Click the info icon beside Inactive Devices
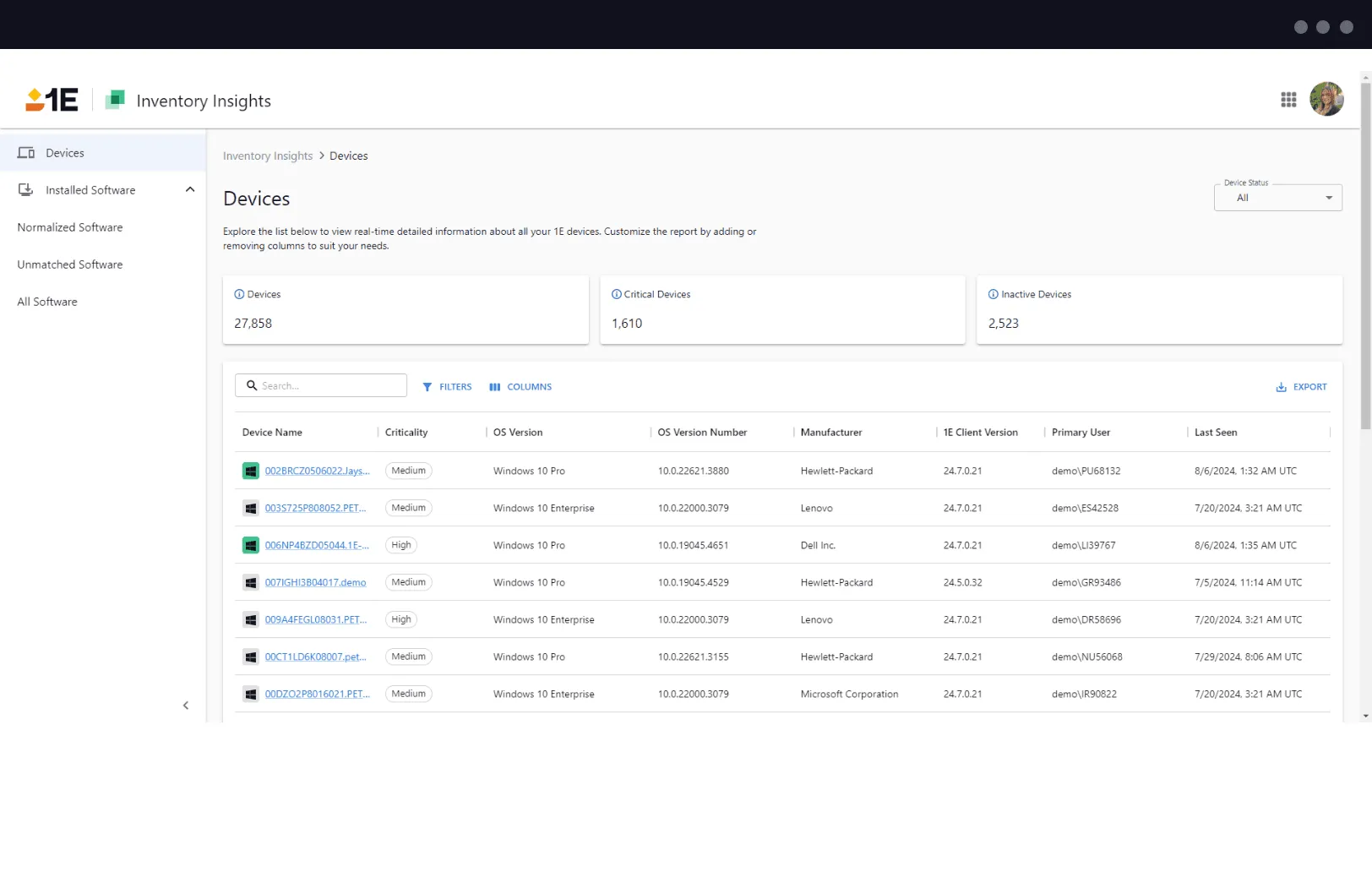Viewport: 1372px width, 872px height. (x=994, y=294)
